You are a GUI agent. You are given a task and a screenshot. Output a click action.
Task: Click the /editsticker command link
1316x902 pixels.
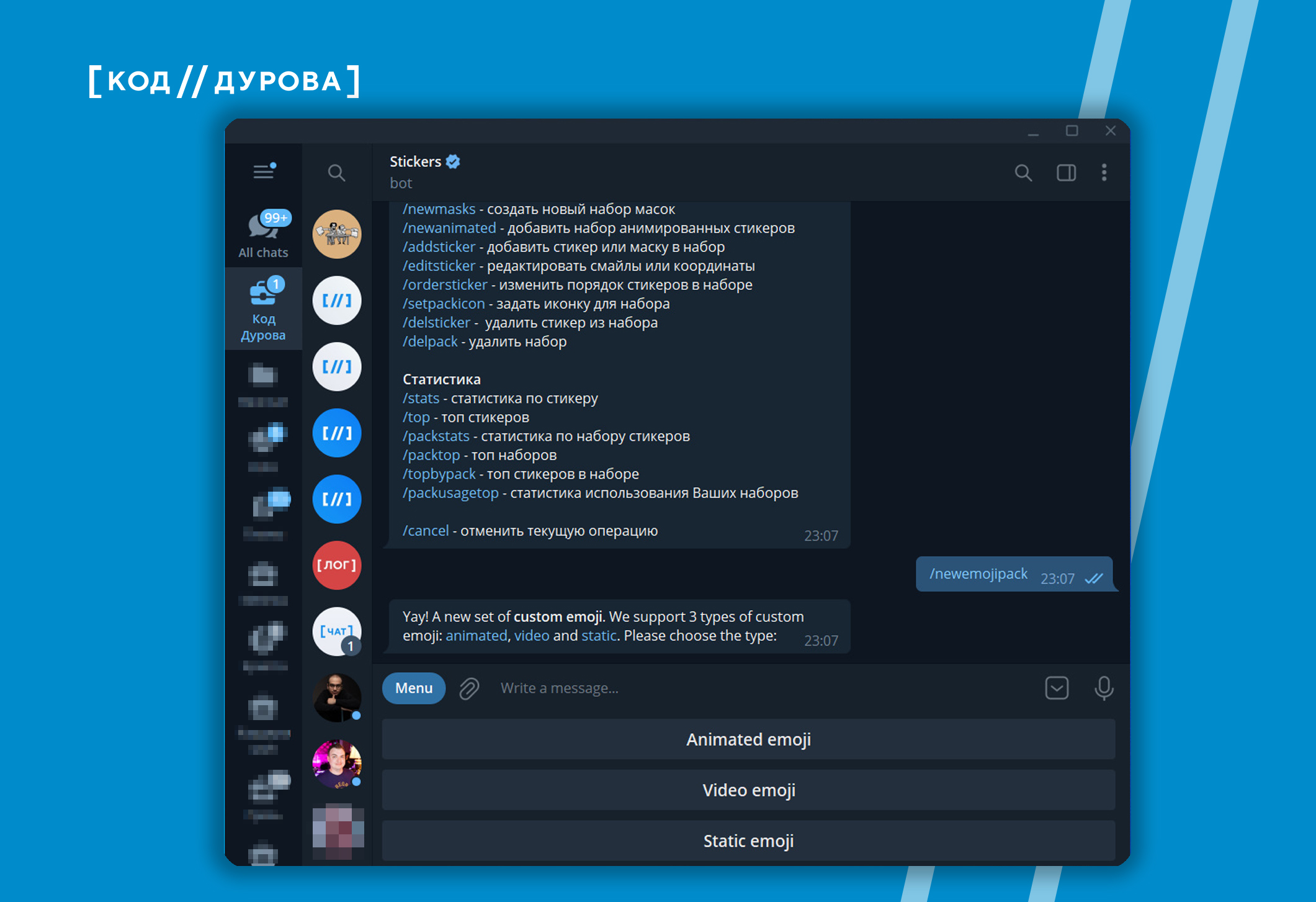click(x=439, y=266)
